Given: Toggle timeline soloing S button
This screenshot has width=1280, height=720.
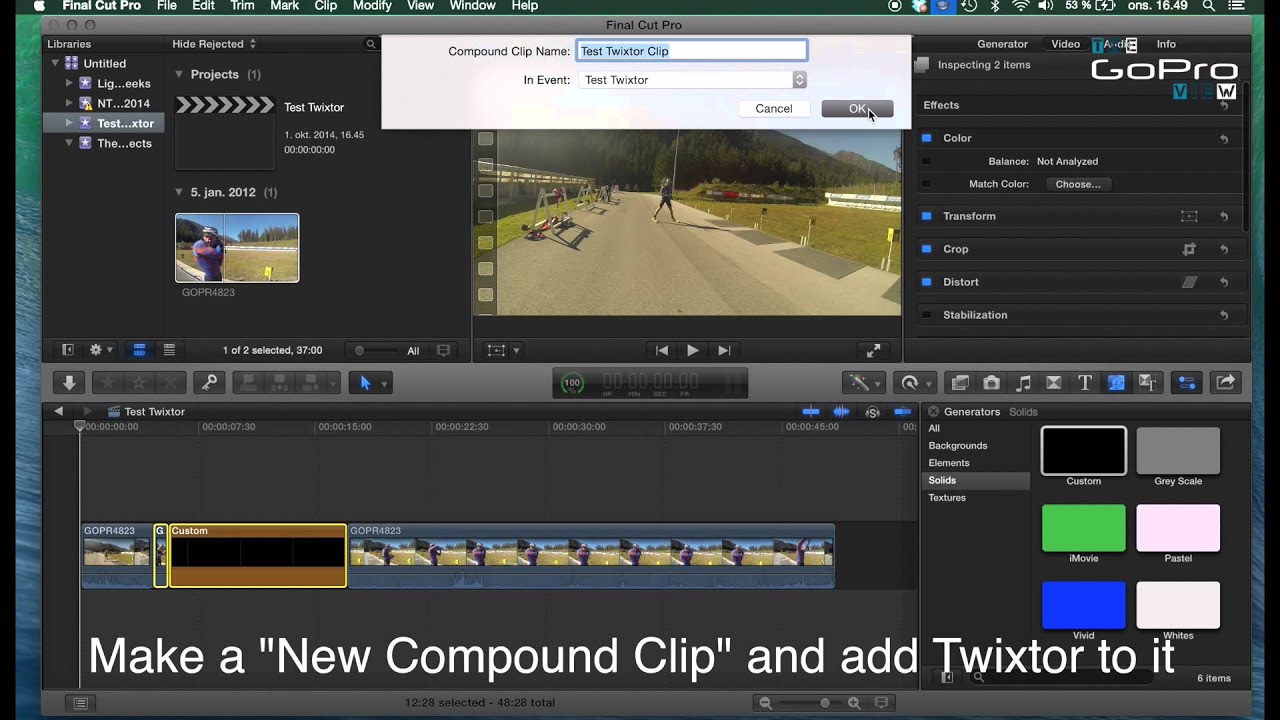Looking at the screenshot, I should point(873,412).
